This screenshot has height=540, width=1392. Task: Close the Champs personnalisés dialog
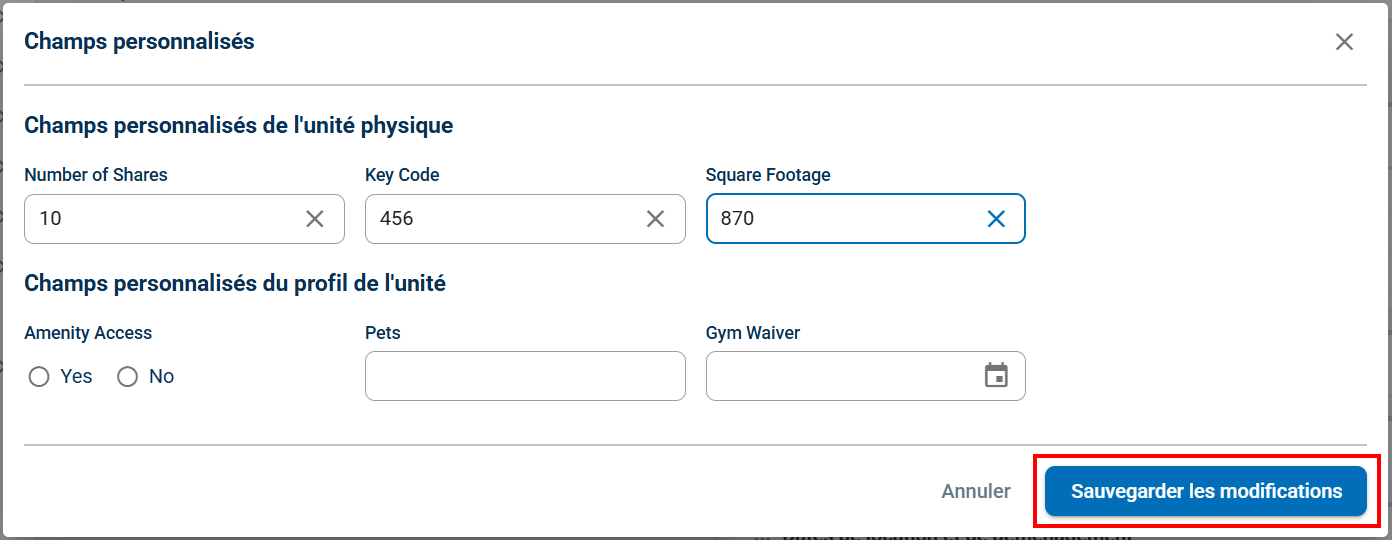click(x=1344, y=42)
